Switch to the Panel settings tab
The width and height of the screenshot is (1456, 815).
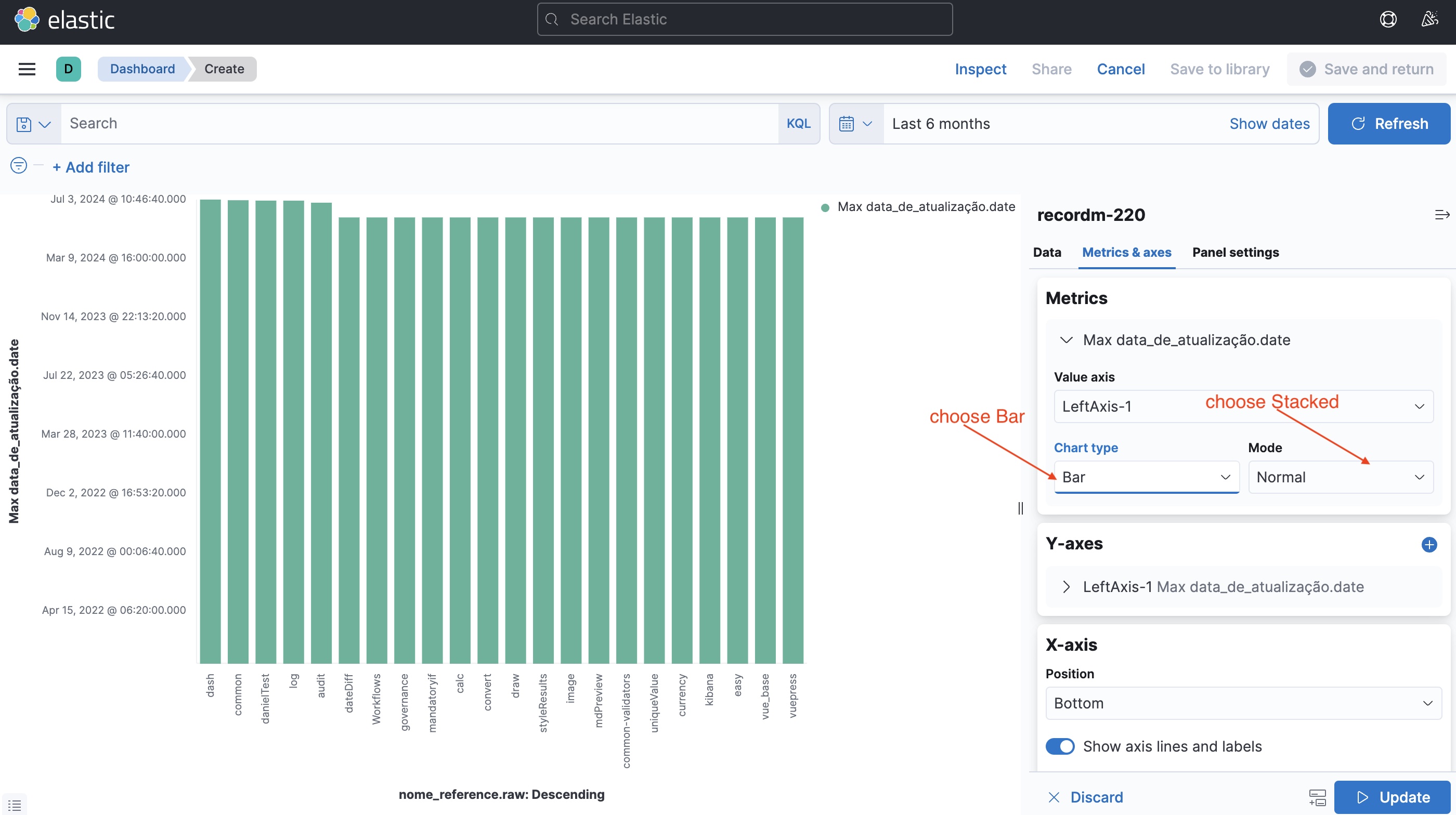click(1236, 253)
